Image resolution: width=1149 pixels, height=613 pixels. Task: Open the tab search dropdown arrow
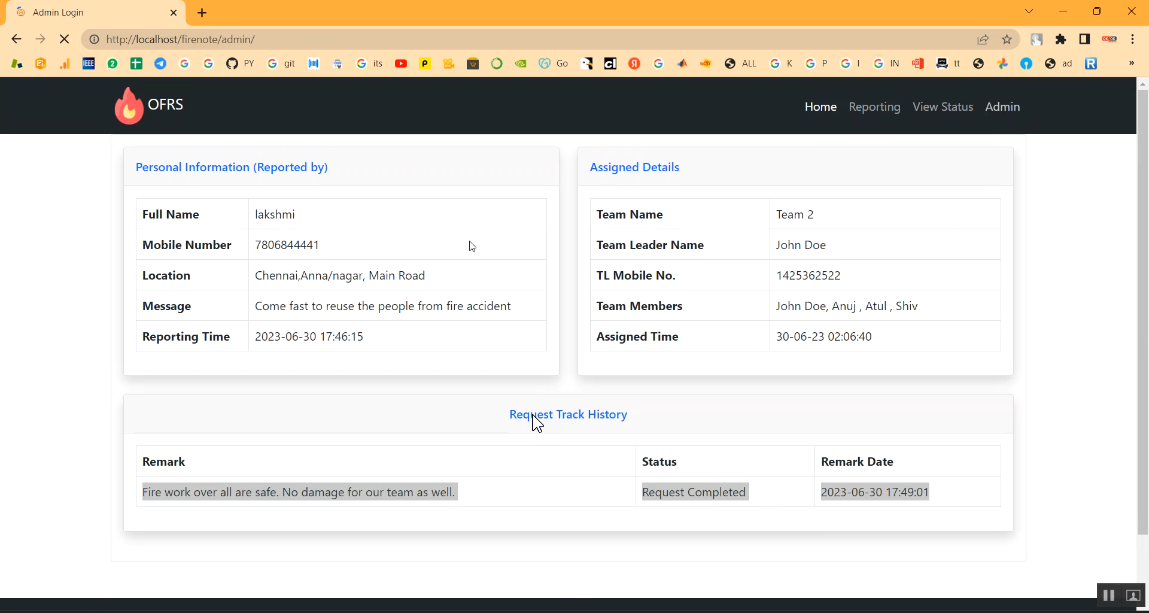click(x=1029, y=11)
